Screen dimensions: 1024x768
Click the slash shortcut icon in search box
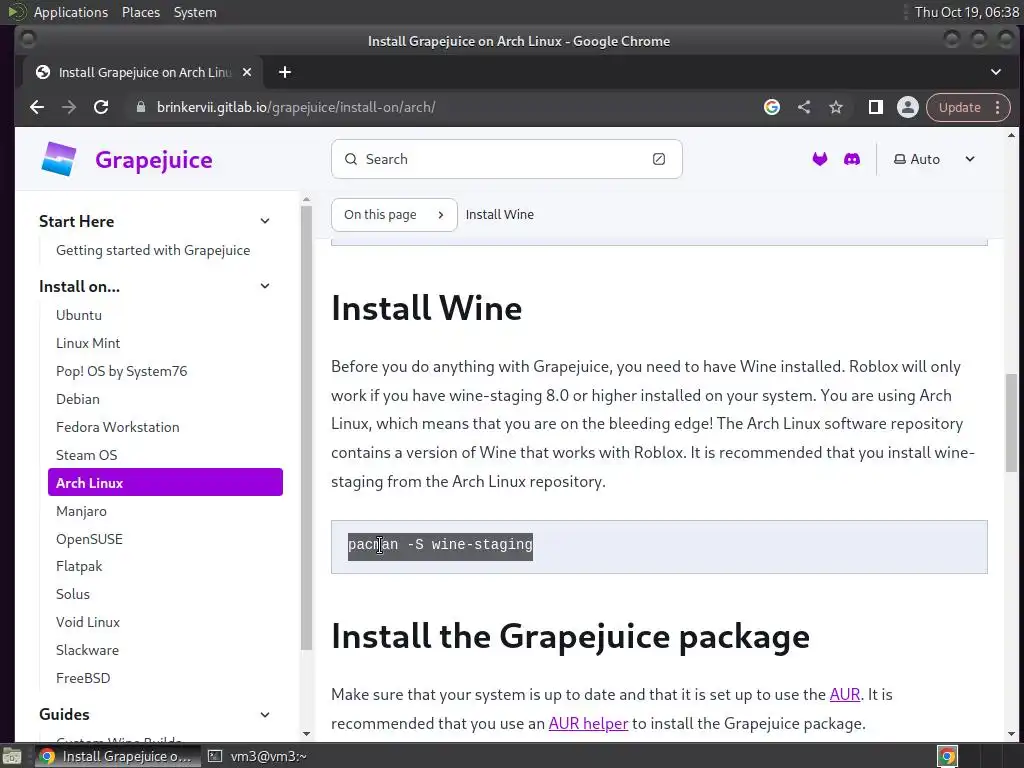click(x=659, y=159)
